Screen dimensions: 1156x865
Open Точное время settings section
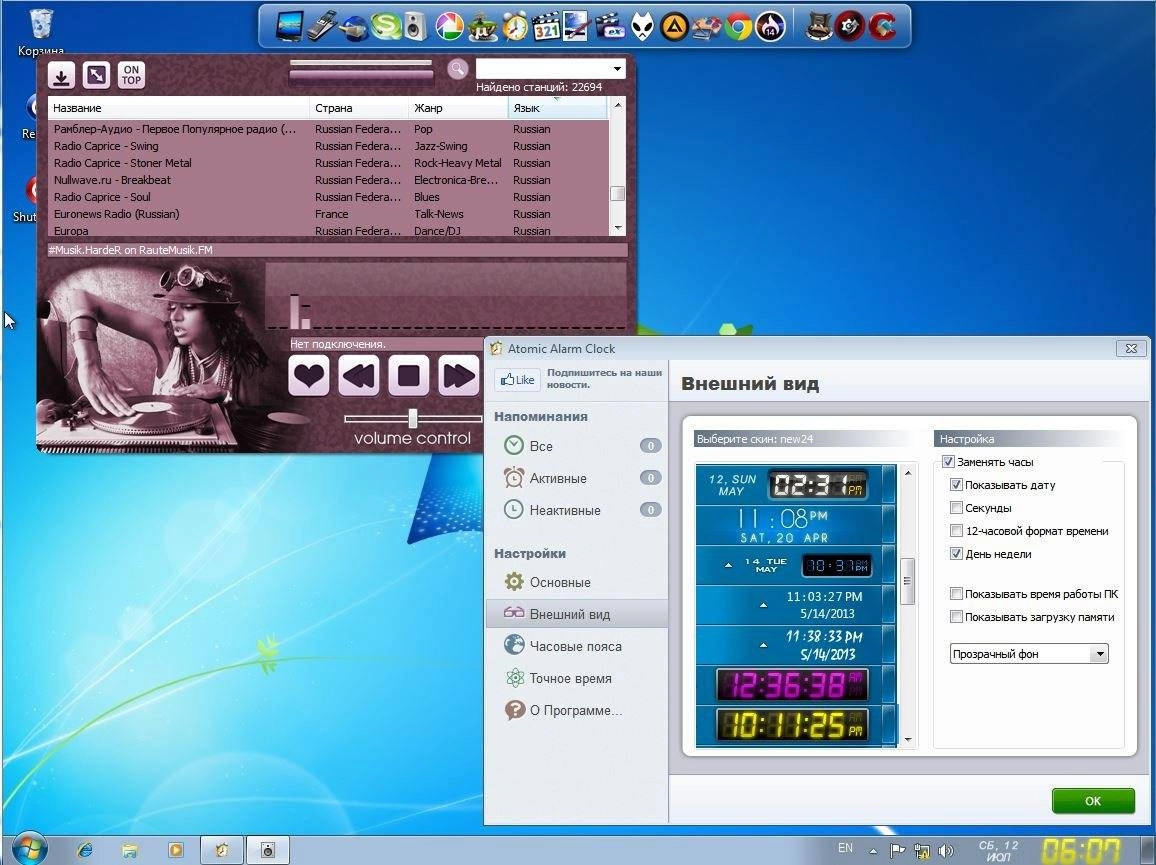(x=577, y=678)
